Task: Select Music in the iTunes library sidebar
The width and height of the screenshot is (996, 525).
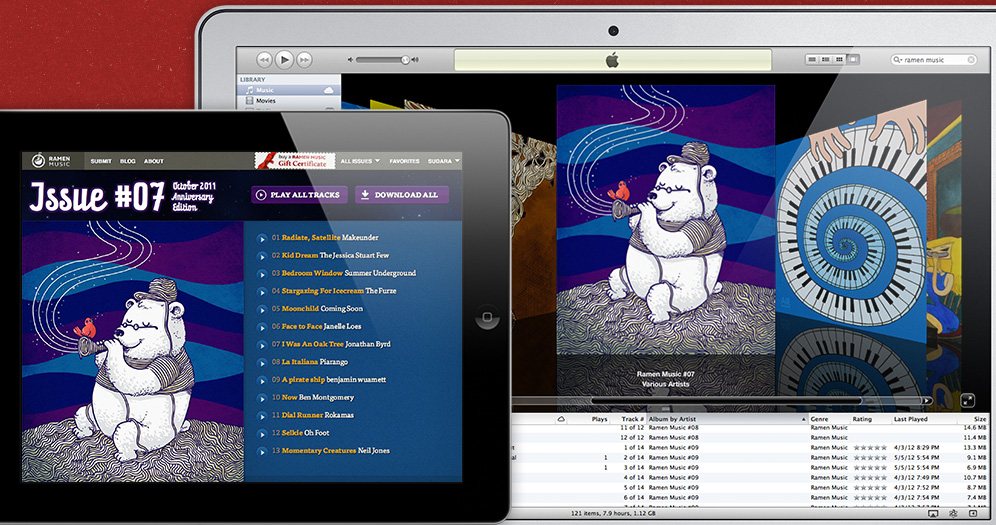Action: coord(289,90)
